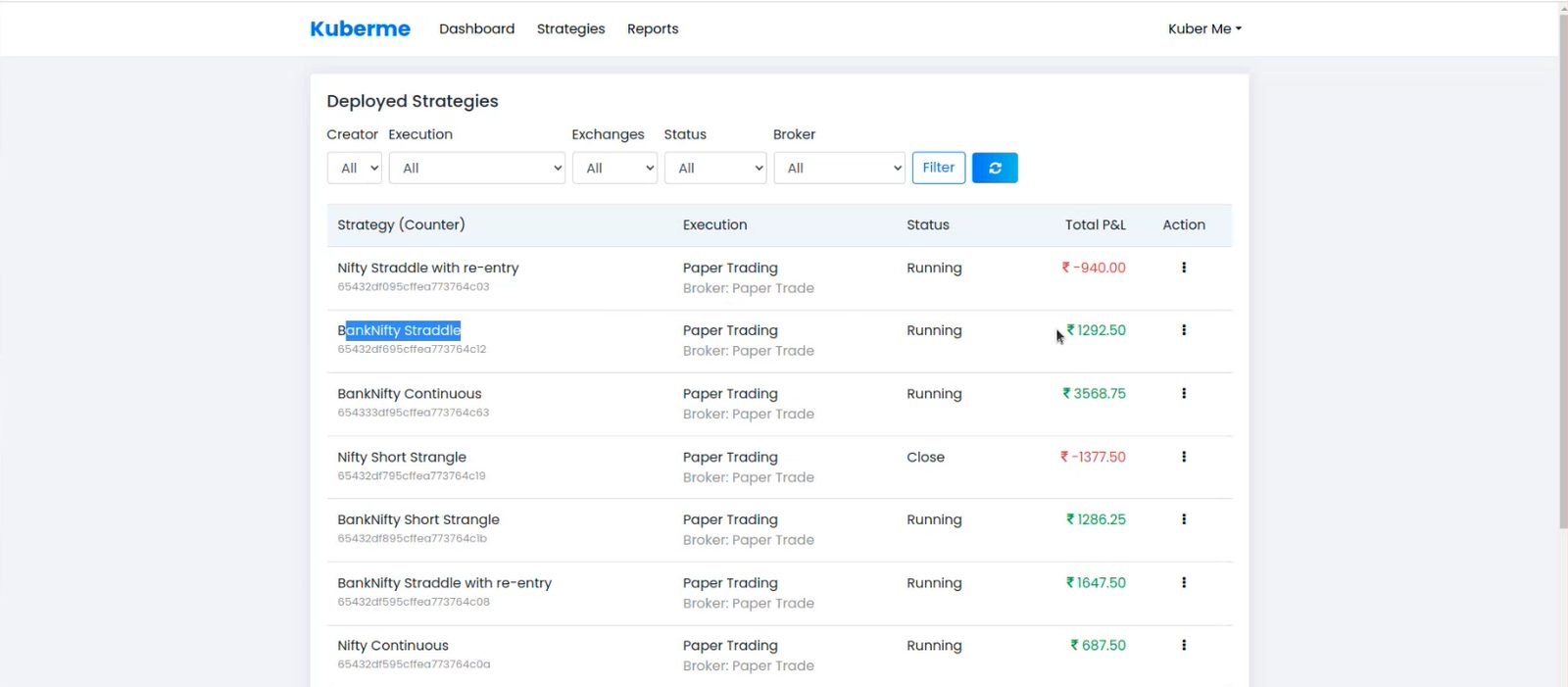The image size is (1568, 687).
Task: Click the 1286.25 P&L value
Action: tap(1097, 519)
